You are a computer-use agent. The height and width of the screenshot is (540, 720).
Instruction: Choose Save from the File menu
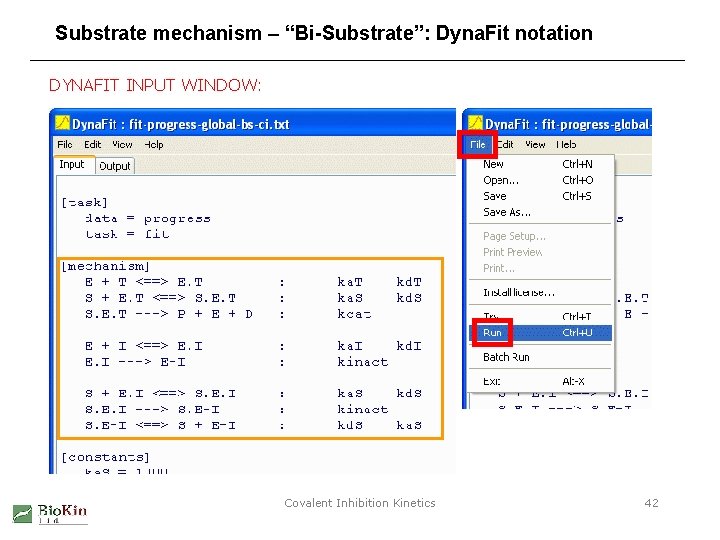pyautogui.click(x=540, y=196)
